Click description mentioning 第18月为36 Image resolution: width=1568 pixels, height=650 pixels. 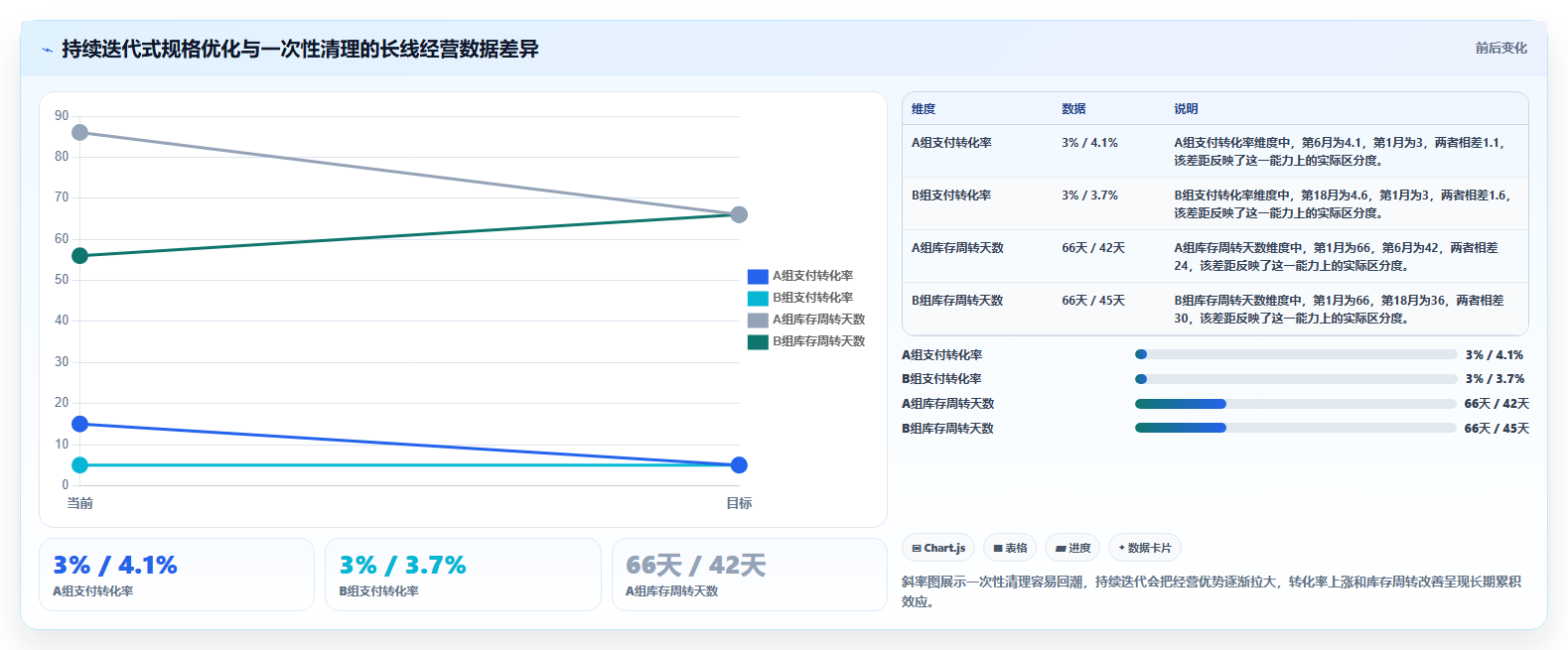click(1340, 310)
